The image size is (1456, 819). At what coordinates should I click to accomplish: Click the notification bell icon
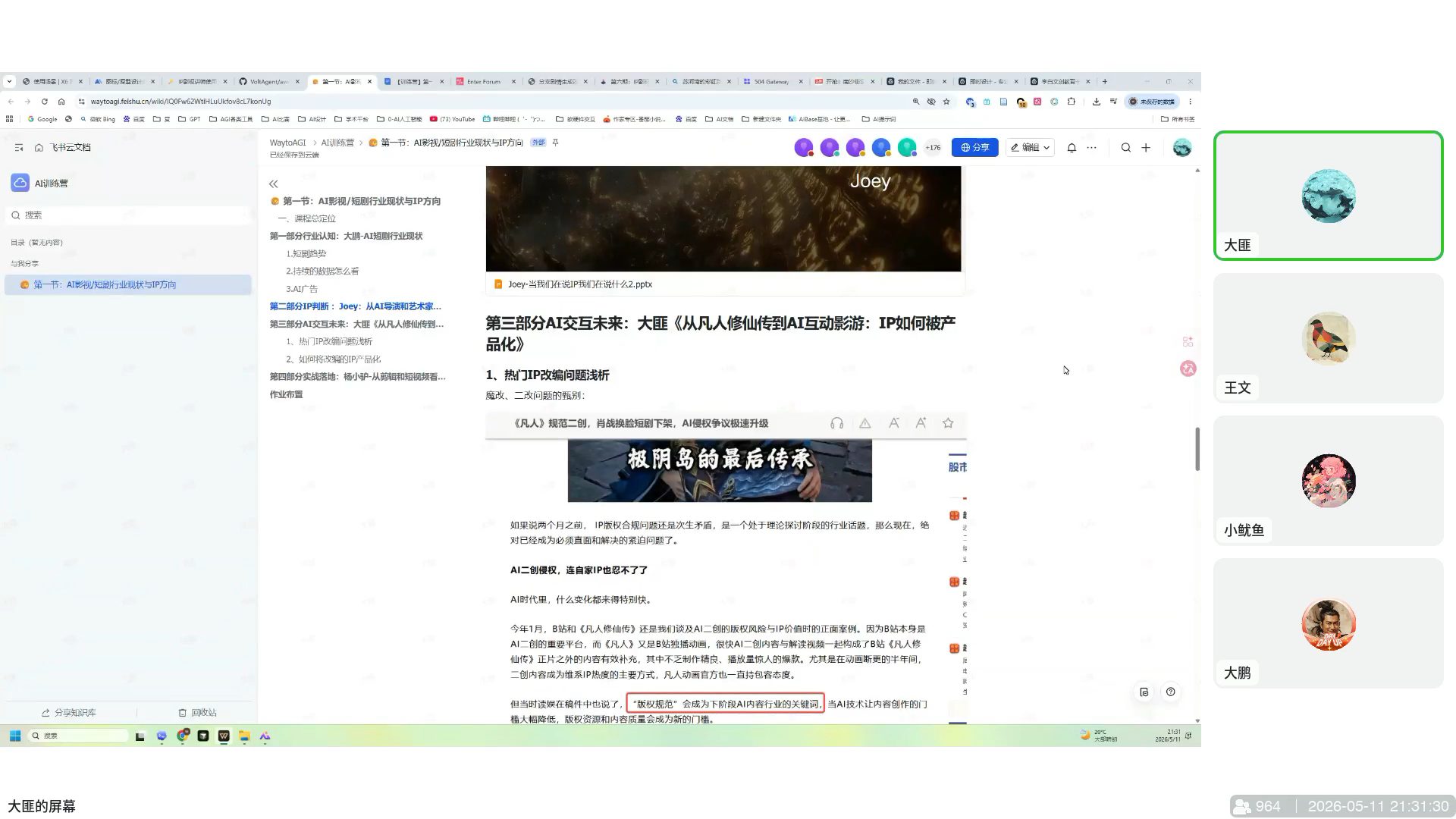[x=1072, y=148]
